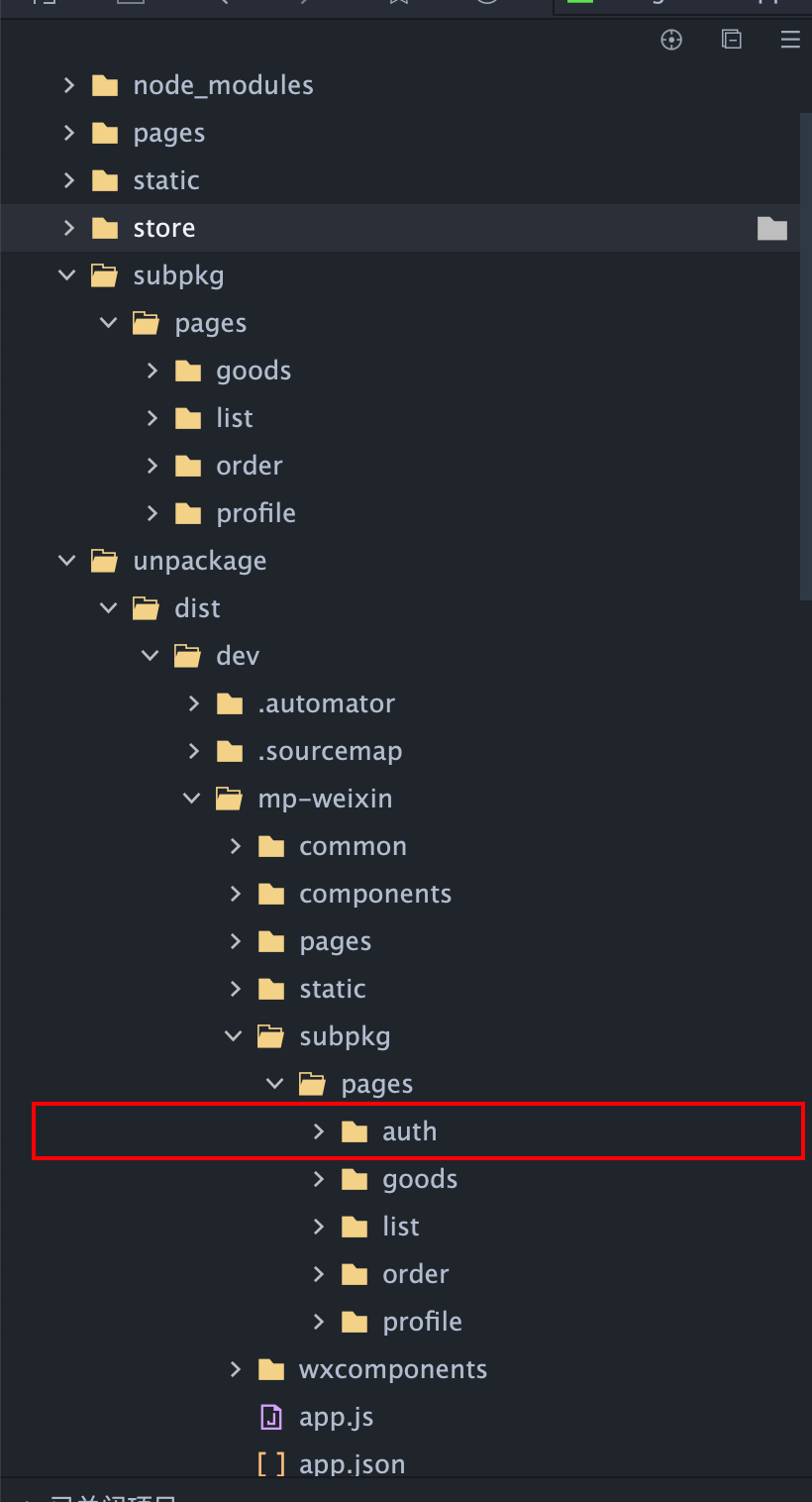The height and width of the screenshot is (1502, 812).
Task: Collapse the mp-weixin folder arrow
Action: pyautogui.click(x=192, y=799)
